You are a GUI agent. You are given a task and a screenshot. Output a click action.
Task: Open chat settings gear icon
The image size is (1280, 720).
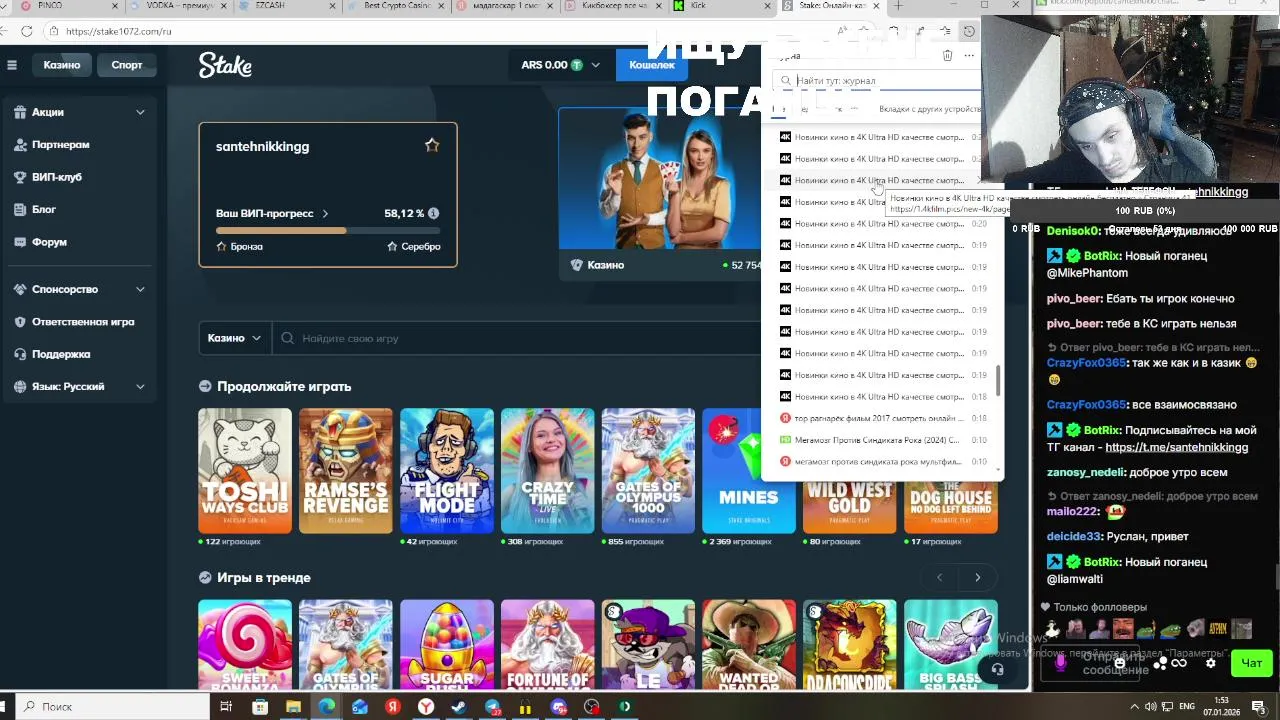1211,663
